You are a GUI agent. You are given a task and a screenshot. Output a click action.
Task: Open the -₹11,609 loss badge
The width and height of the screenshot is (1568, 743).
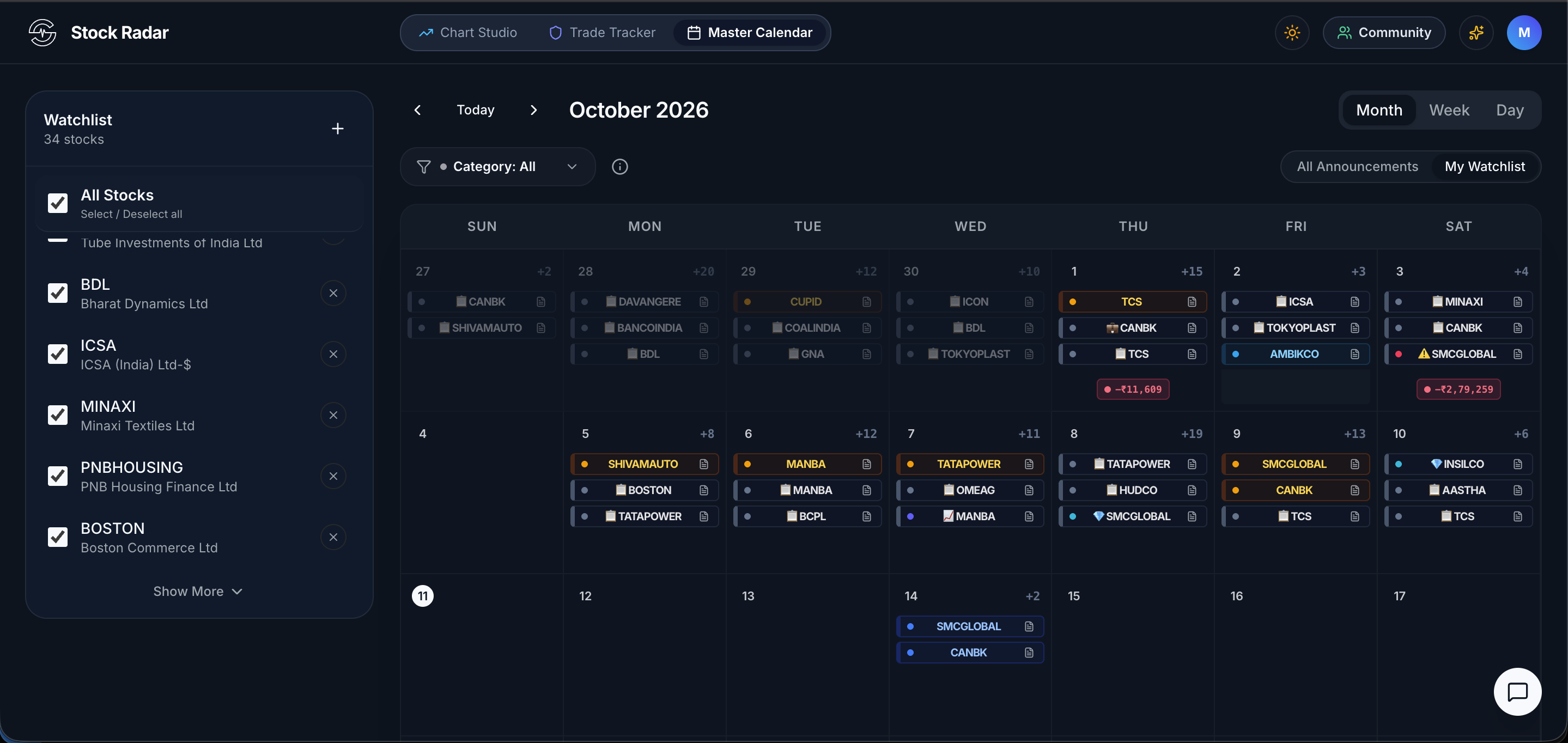tap(1133, 389)
